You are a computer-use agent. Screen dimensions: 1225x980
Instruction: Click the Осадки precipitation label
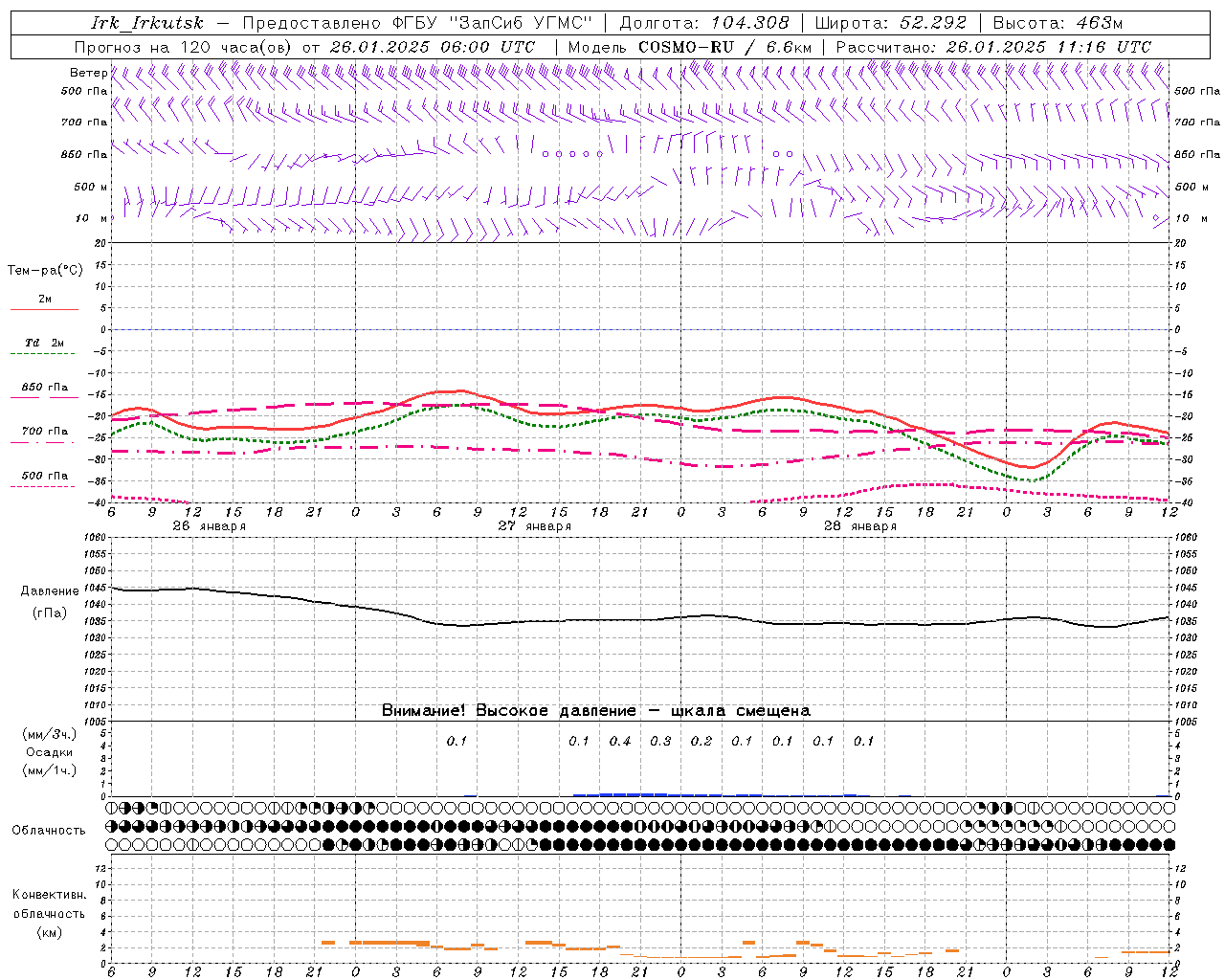coord(49,753)
